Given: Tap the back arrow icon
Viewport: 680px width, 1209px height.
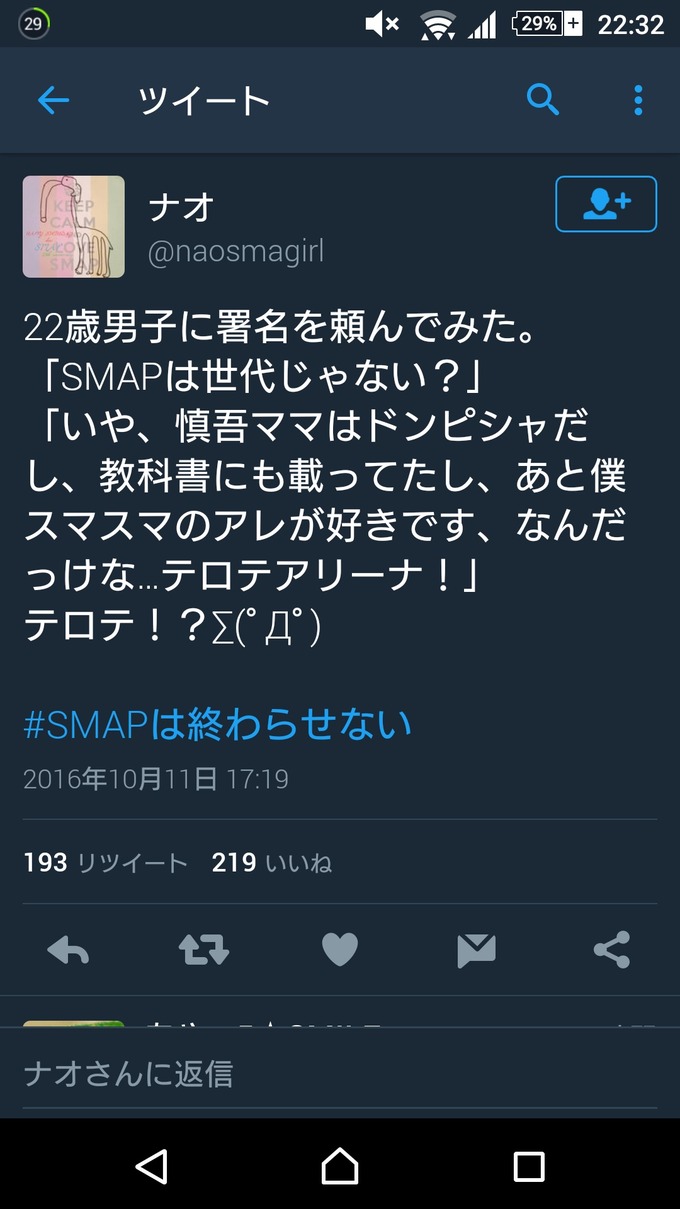Looking at the screenshot, I should pos(53,100).
